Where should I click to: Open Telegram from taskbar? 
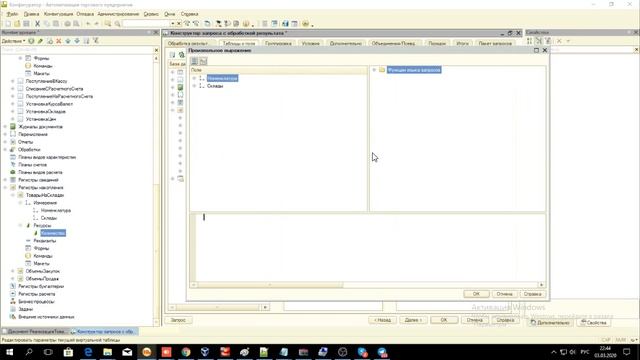tap(382, 351)
